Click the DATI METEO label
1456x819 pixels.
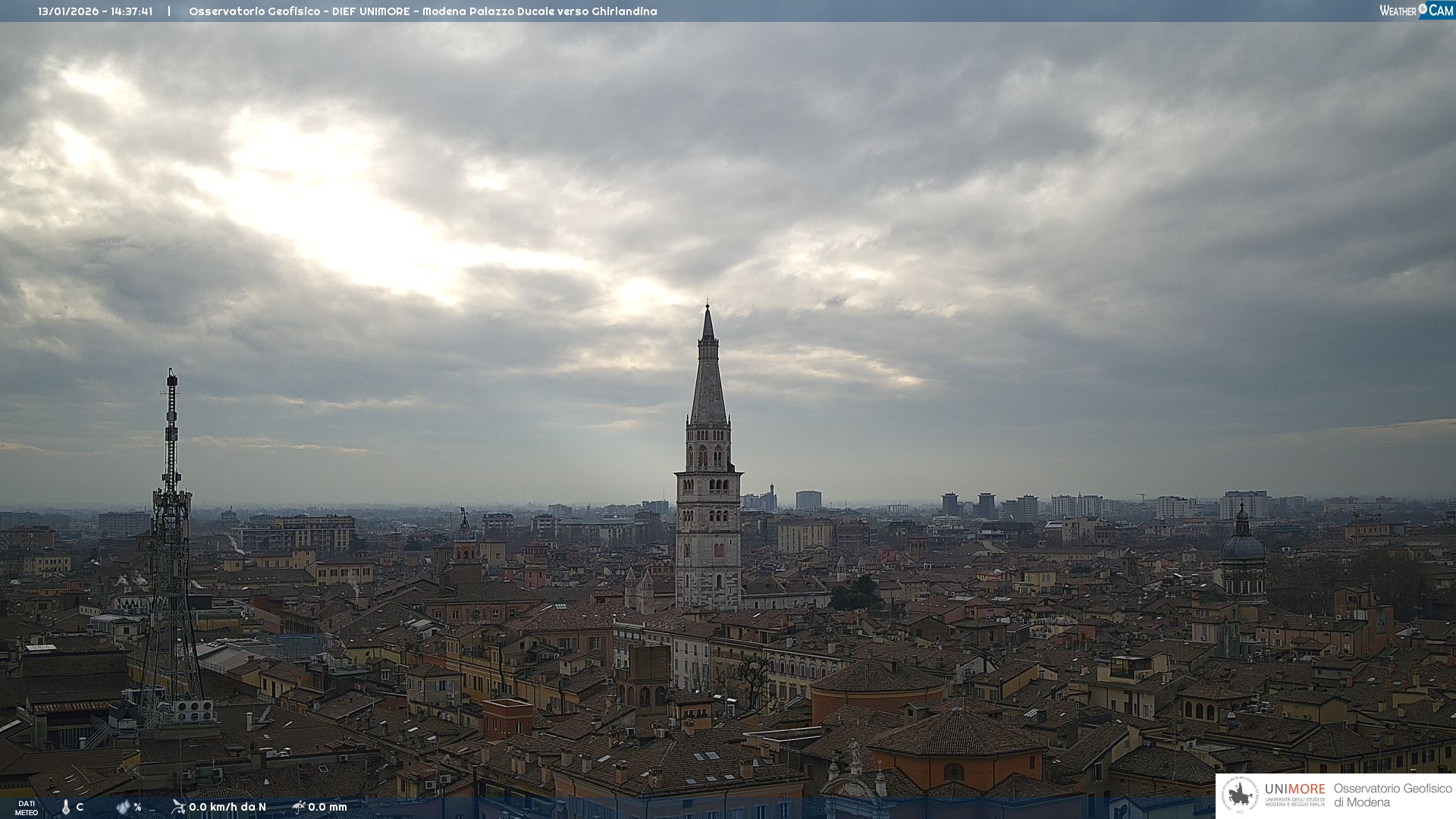coord(27,808)
